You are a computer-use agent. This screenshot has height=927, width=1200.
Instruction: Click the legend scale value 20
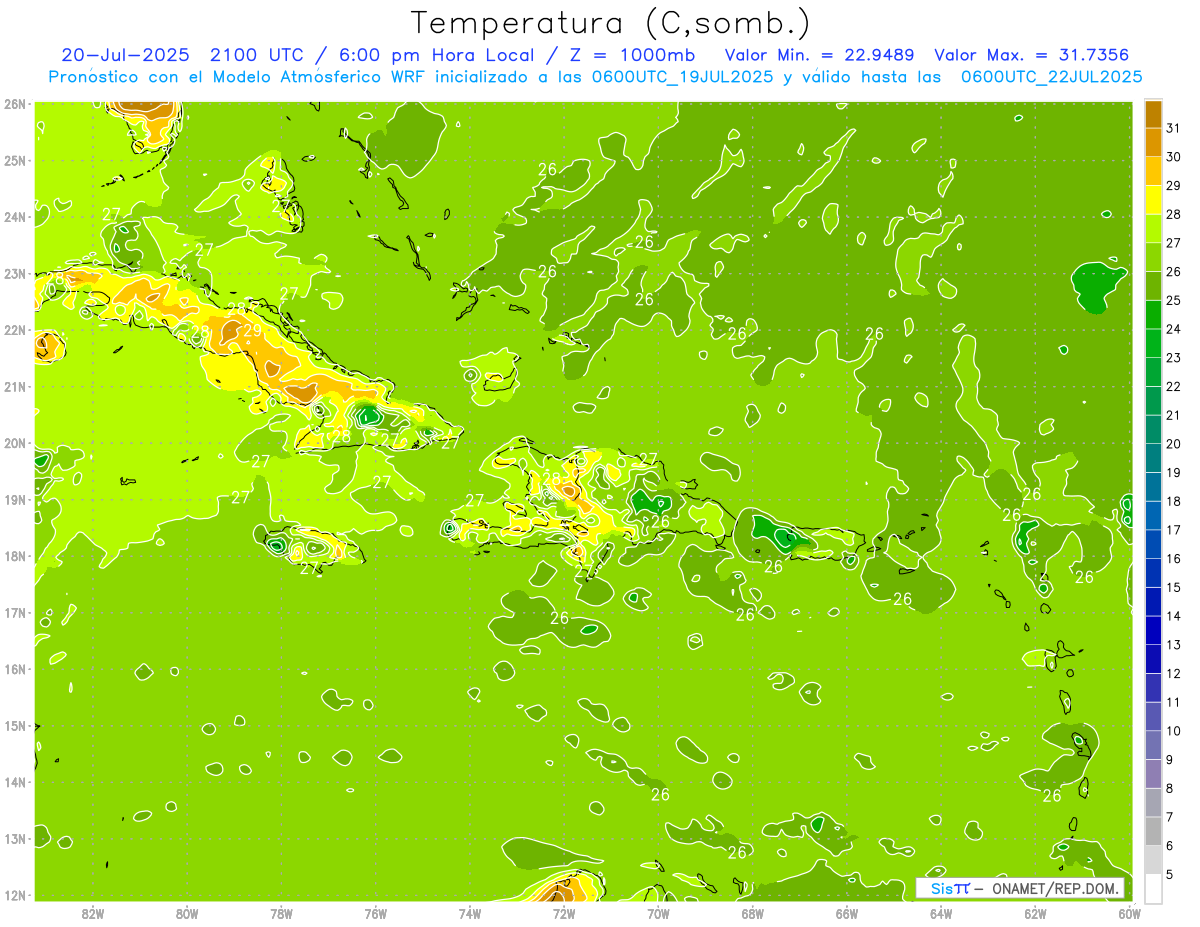click(x=1174, y=444)
